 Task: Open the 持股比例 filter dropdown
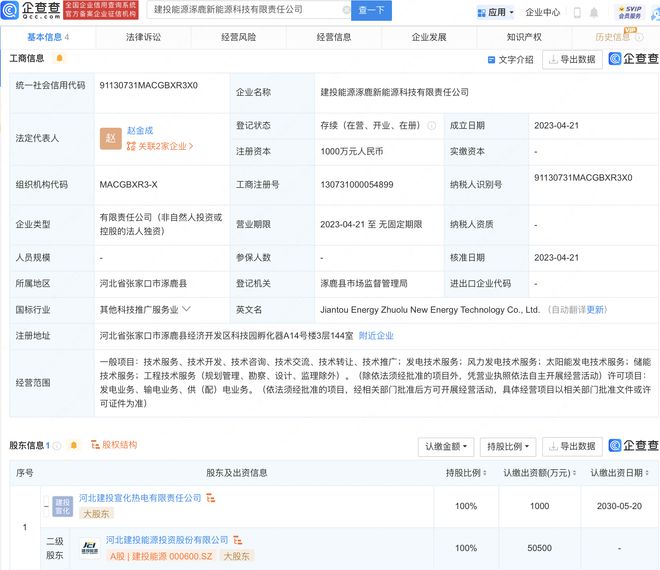click(x=508, y=447)
